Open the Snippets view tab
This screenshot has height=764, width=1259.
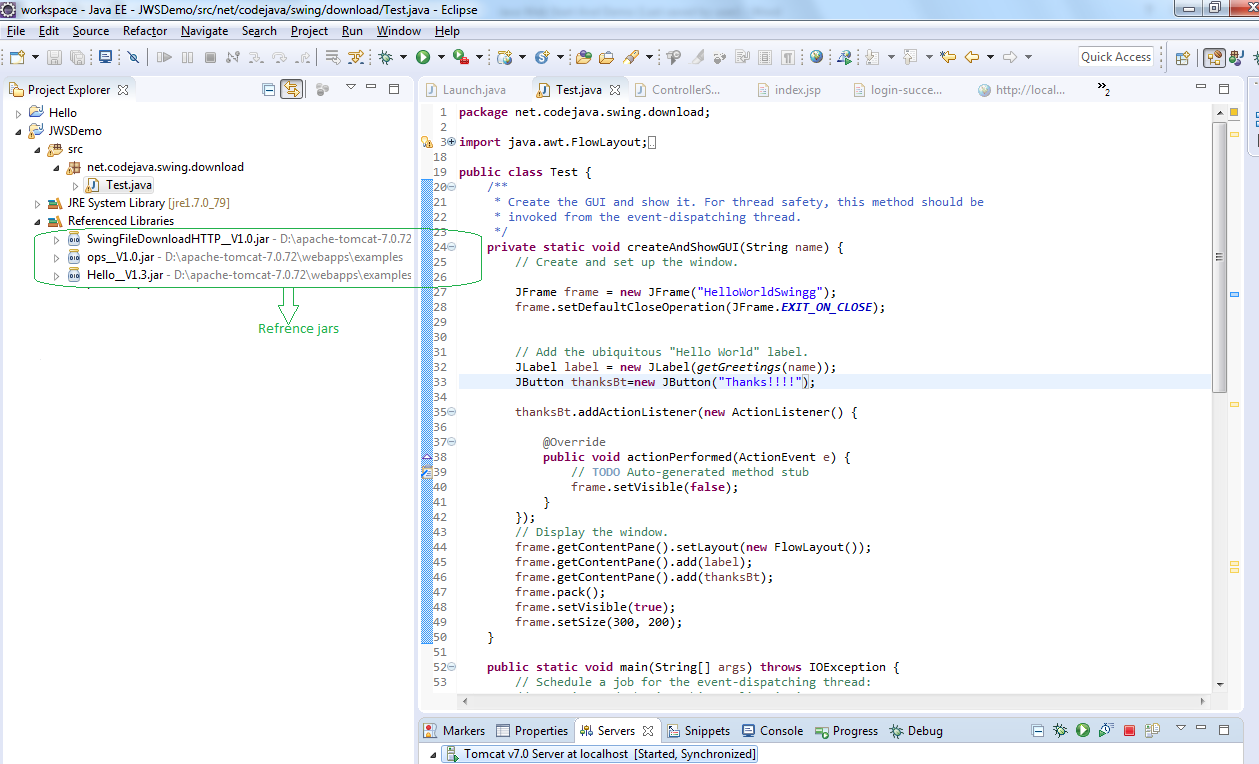point(699,731)
